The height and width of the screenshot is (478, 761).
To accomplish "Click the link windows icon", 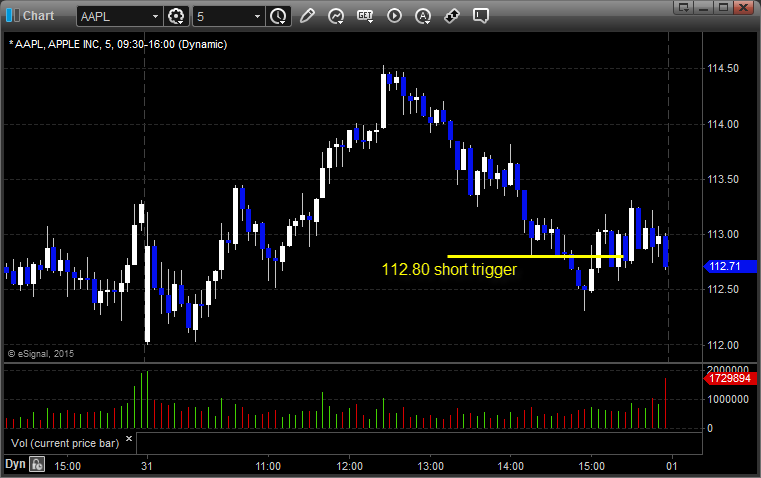I will coord(452,16).
